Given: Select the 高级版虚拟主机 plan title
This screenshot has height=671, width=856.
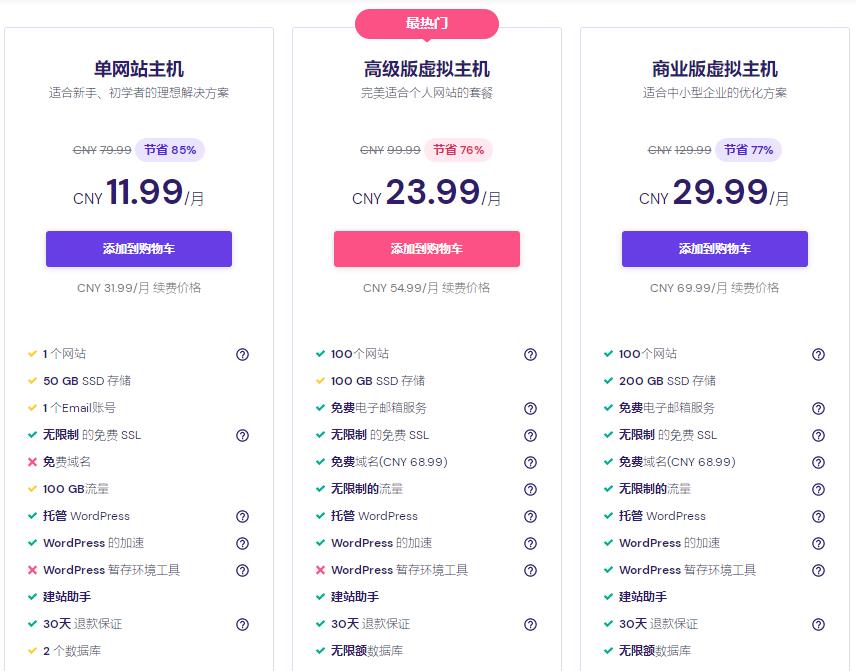Looking at the screenshot, I should (x=426, y=69).
